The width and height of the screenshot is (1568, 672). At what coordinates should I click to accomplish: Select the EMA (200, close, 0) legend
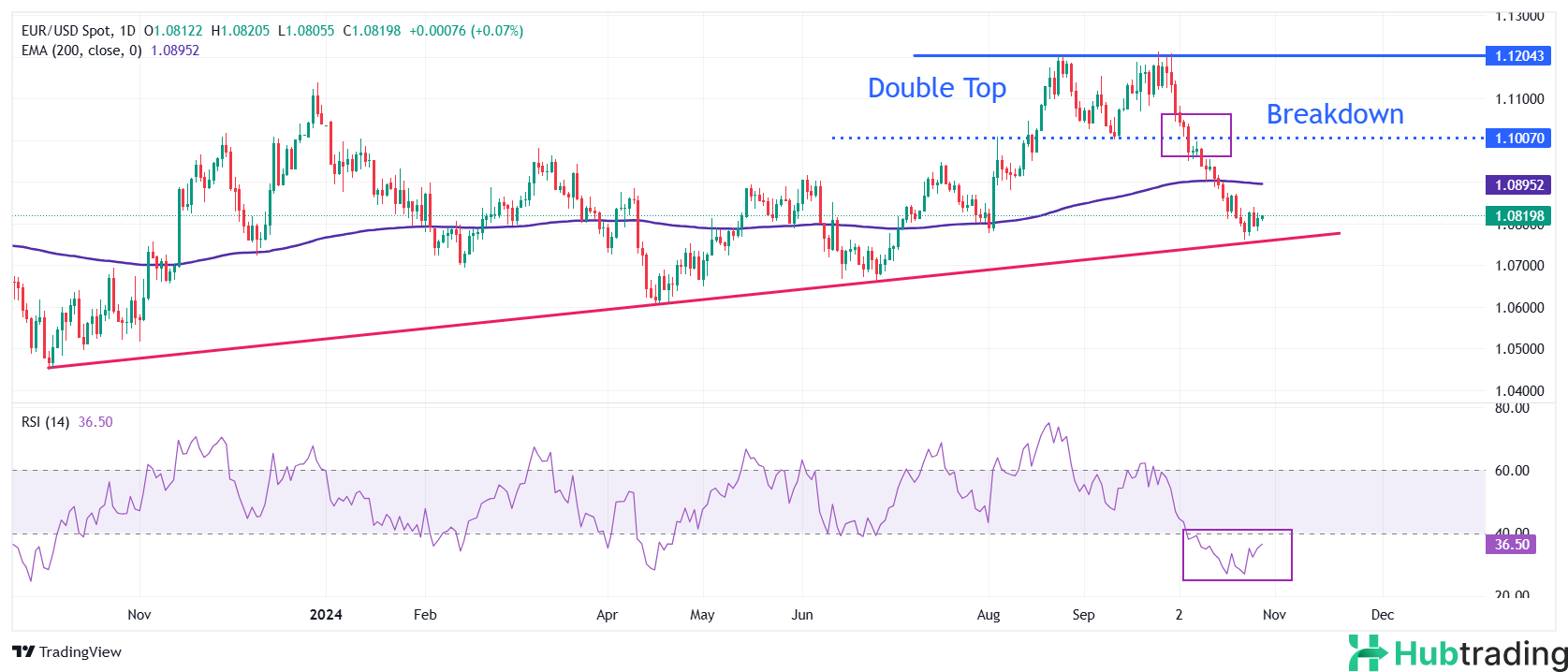(81, 51)
